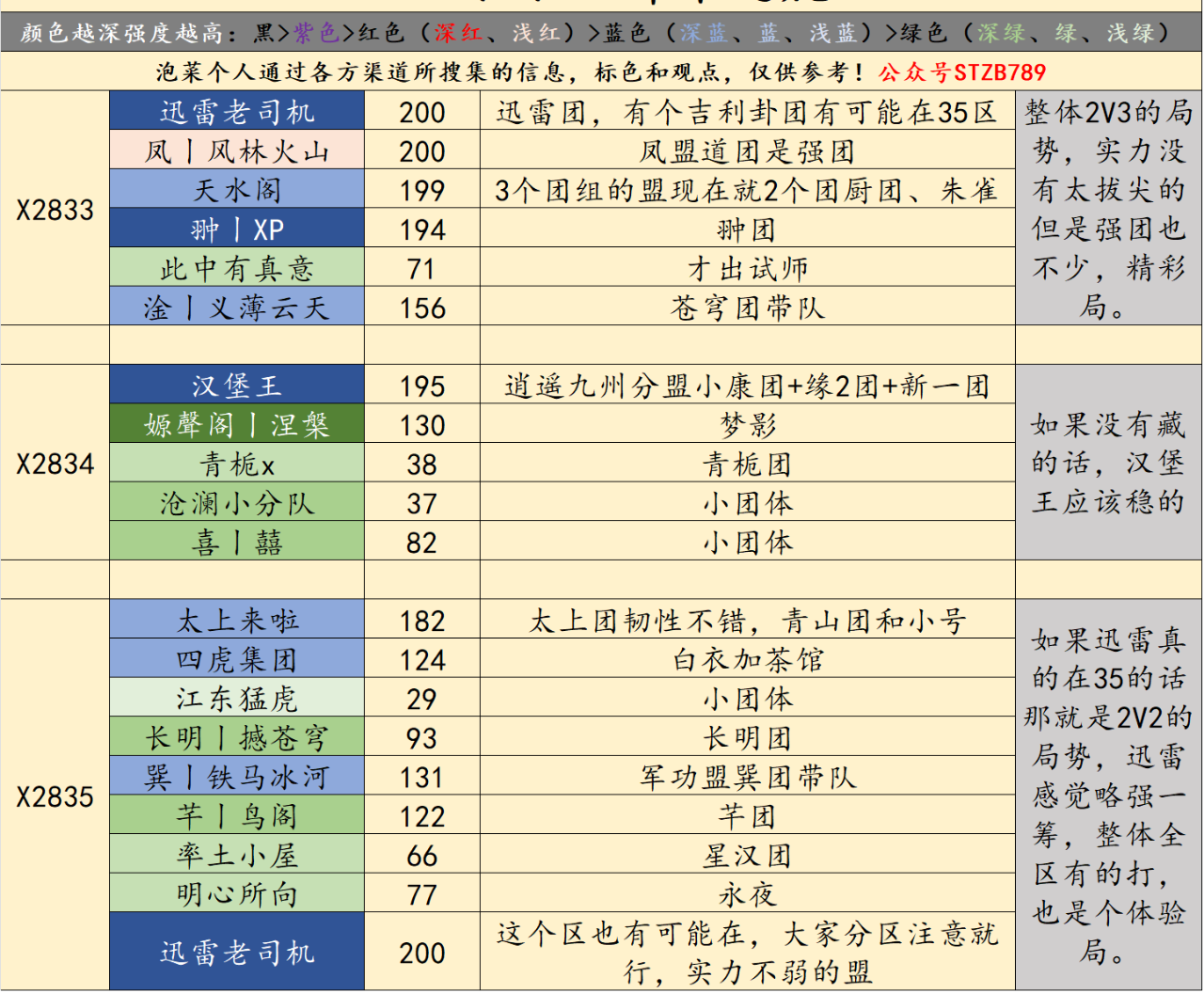Viewport: 1204px width, 993px height.
Task: Click the red 公众号STZB789 text
Action: pyautogui.click(x=961, y=71)
